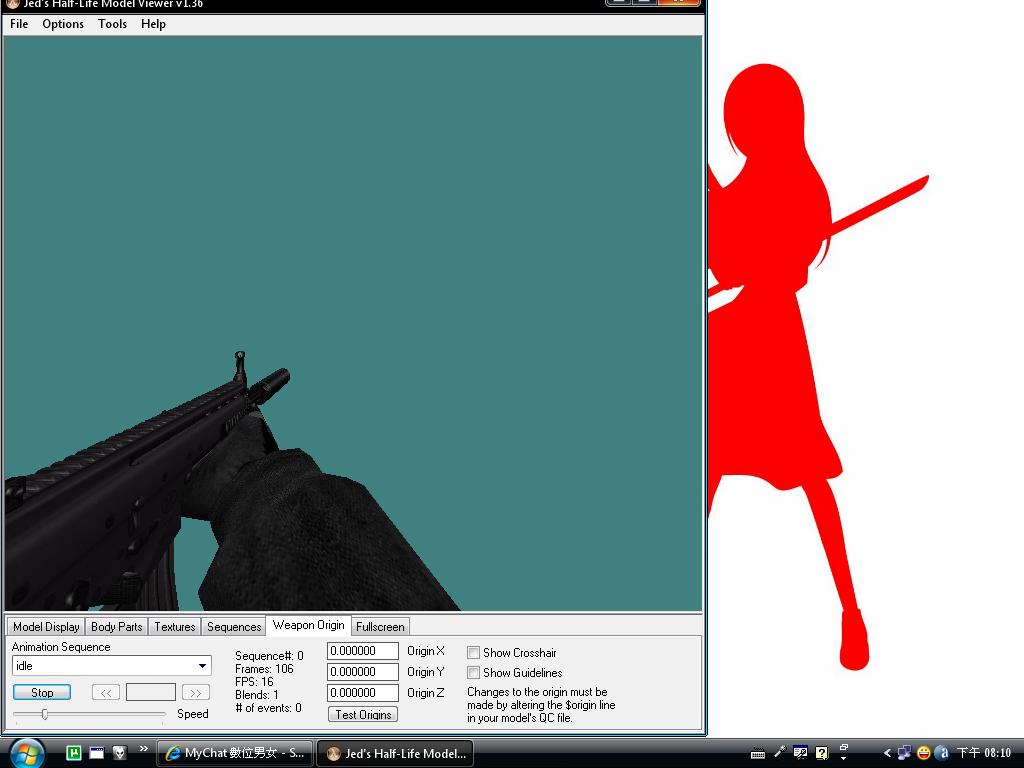Screen dimensions: 1024x768
Task: Switch to the Fullscreen tab
Action: pos(380,626)
